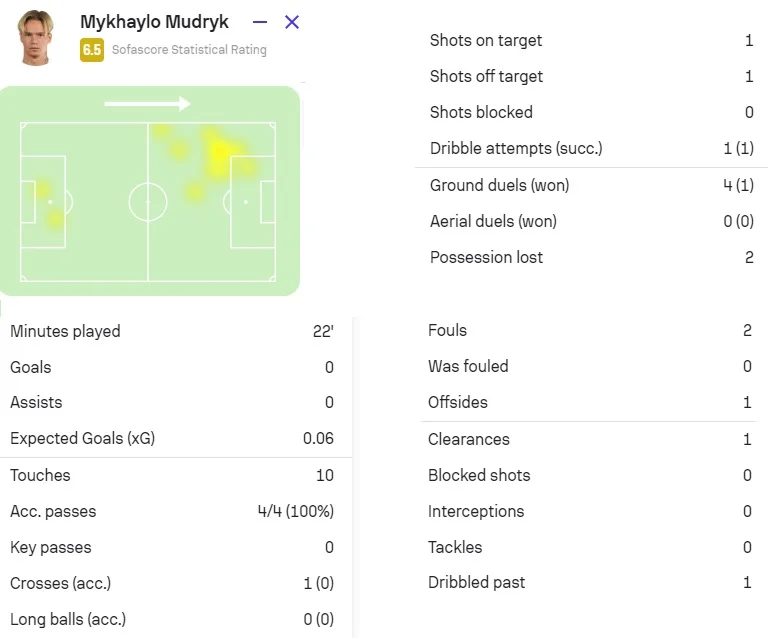This screenshot has width=770, height=644.
Task: Click the Ground duels (won) row
Action: (590, 185)
